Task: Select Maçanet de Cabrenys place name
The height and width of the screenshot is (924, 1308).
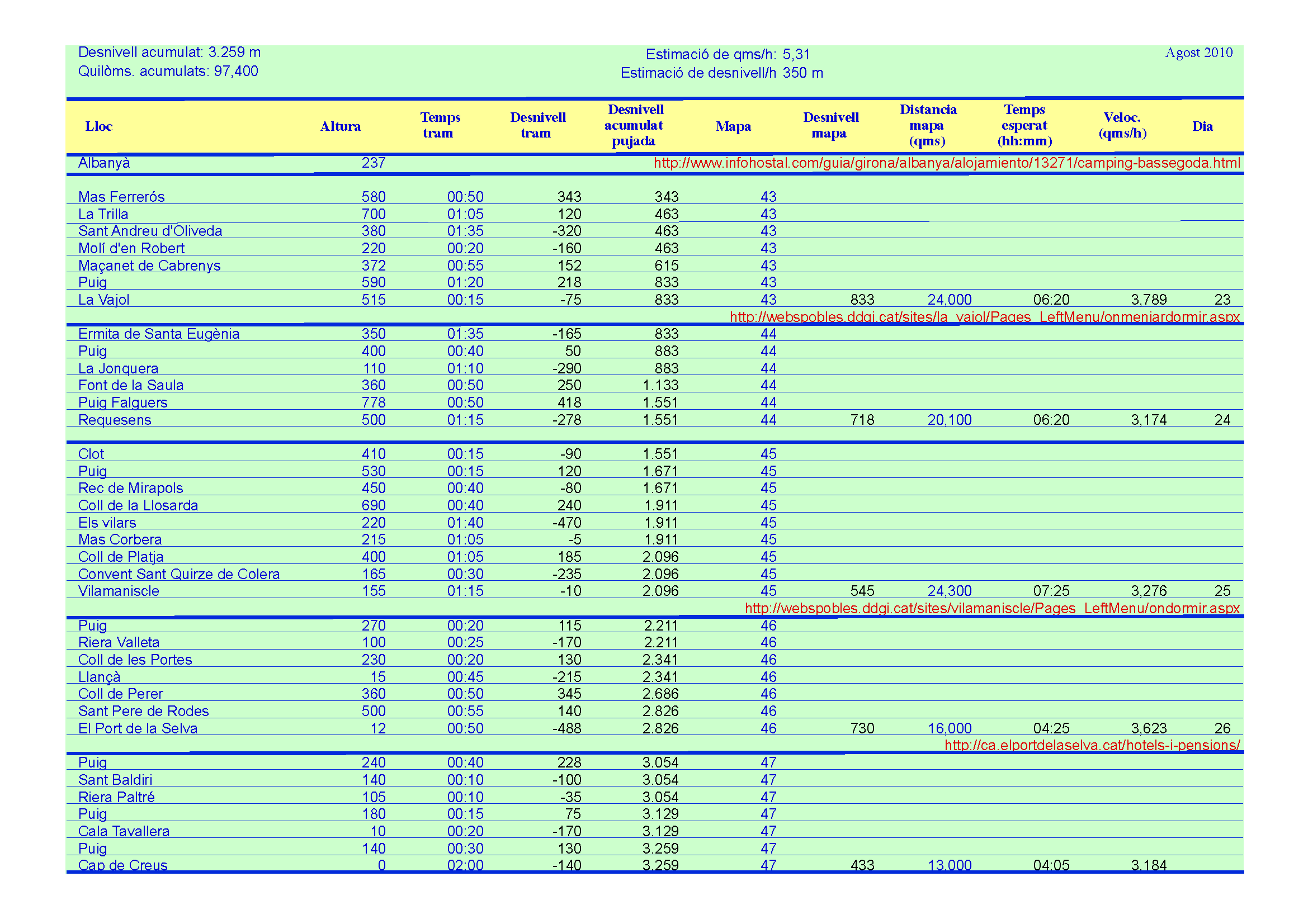Action: [x=149, y=266]
